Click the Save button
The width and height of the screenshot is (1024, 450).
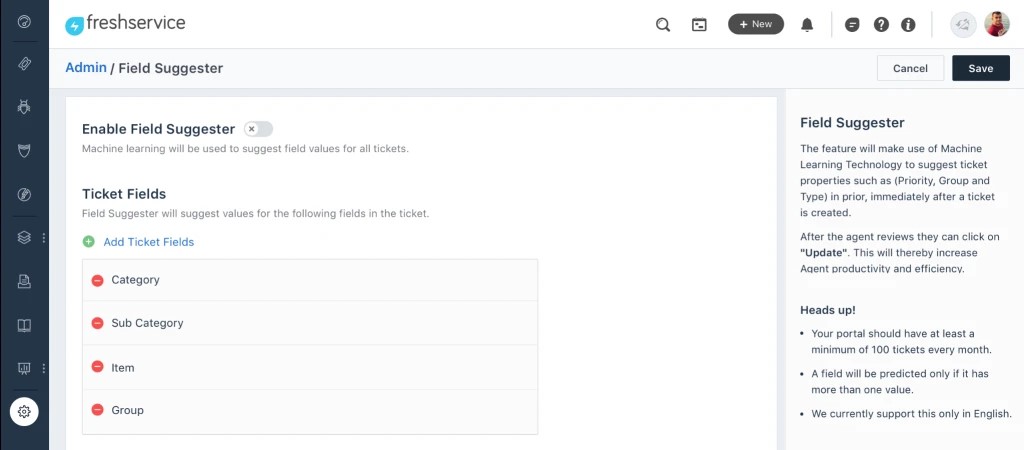[x=981, y=68]
